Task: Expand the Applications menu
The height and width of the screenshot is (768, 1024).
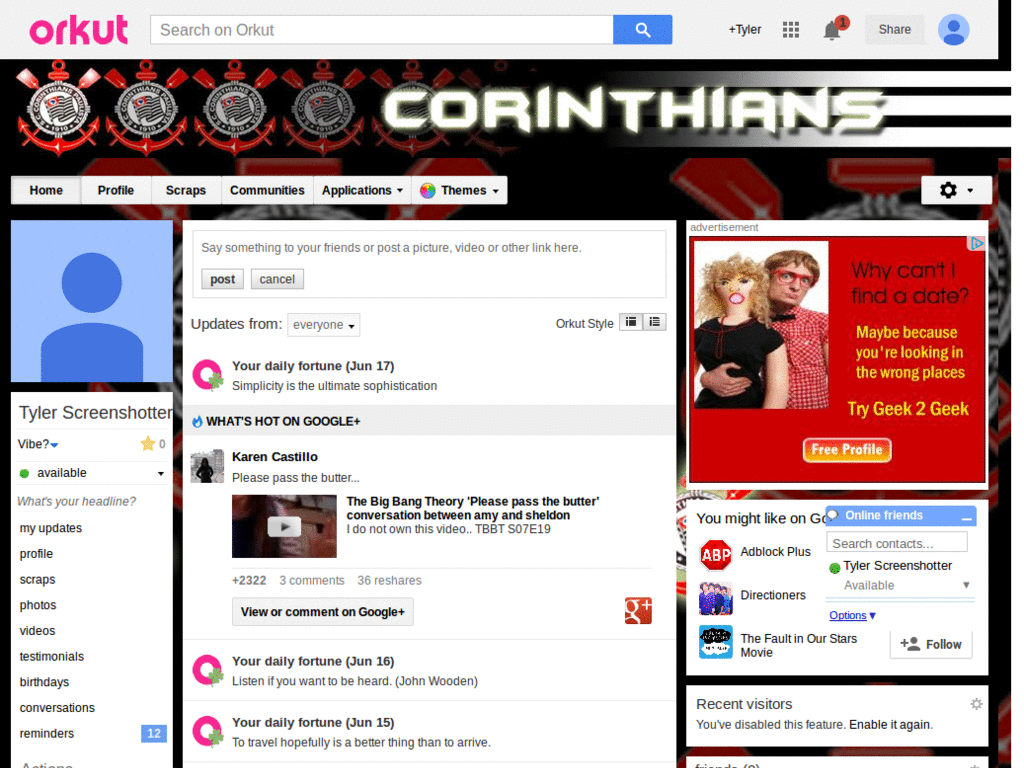Action: tap(362, 191)
